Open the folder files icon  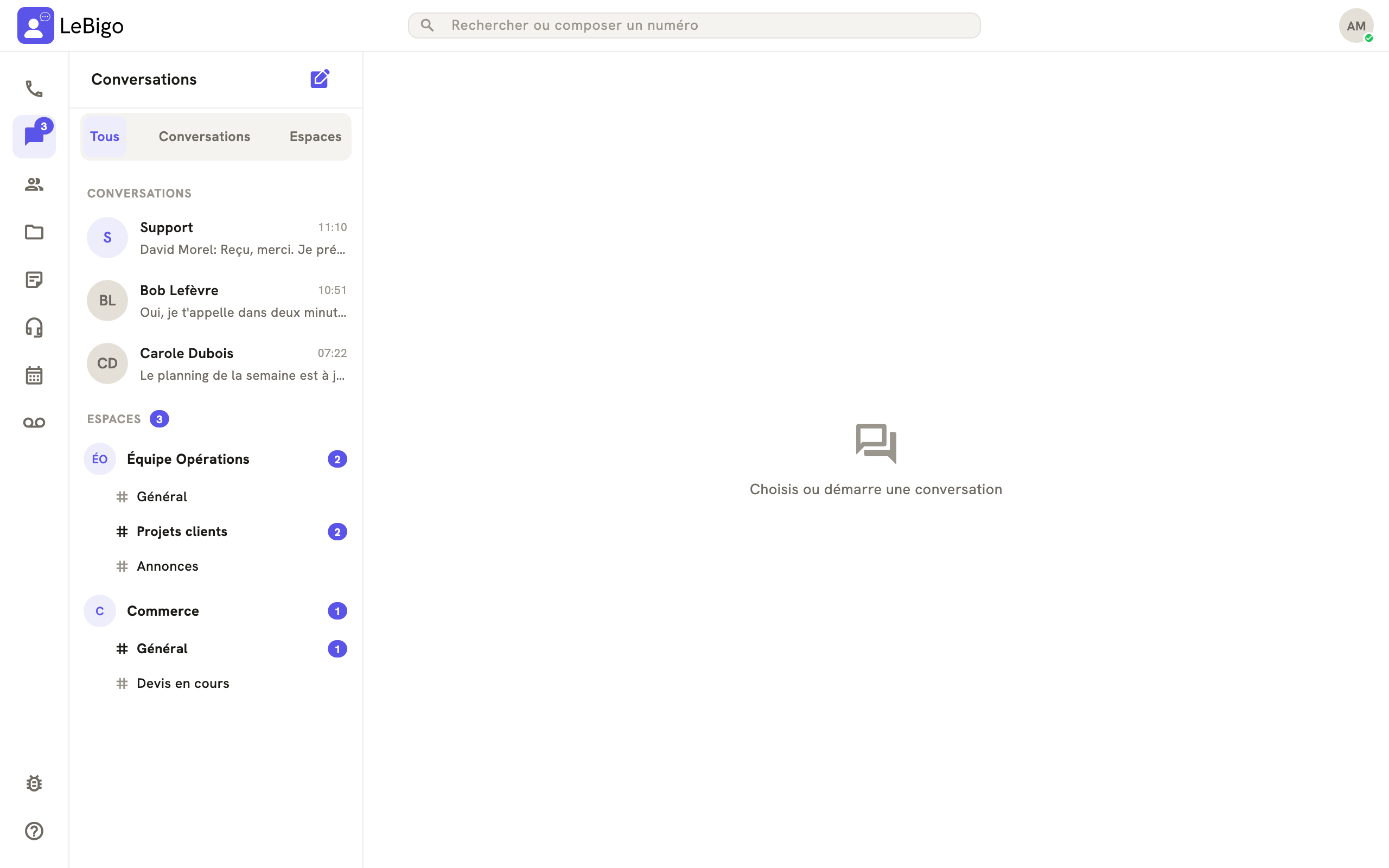tap(34, 232)
